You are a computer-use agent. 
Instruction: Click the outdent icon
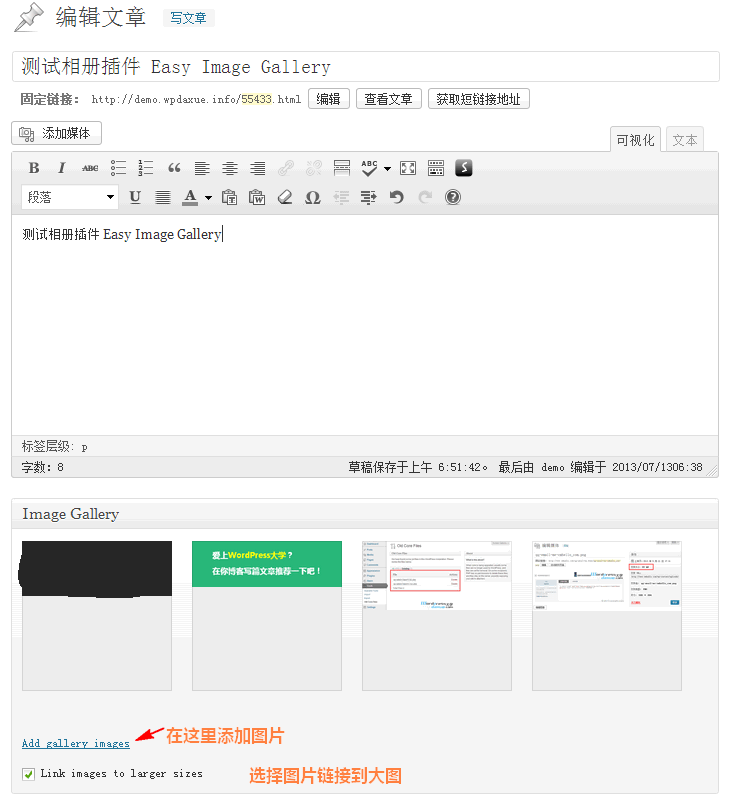(341, 197)
